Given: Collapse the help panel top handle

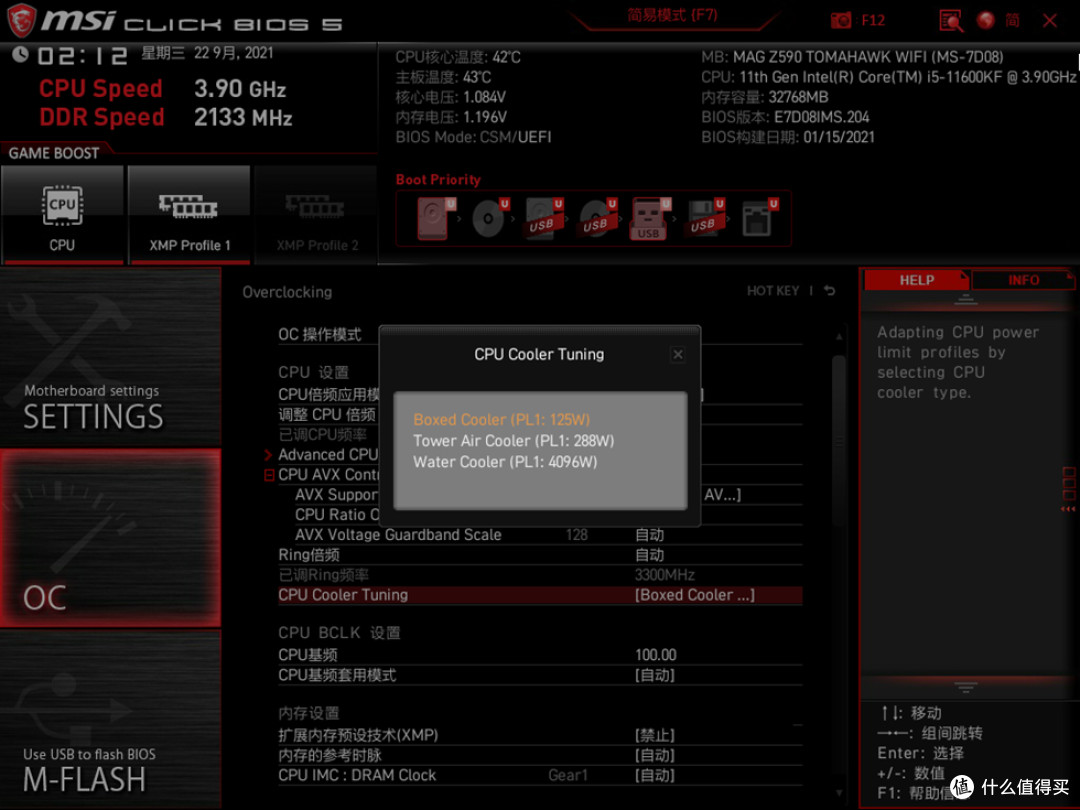Looking at the screenshot, I should coord(966,300).
